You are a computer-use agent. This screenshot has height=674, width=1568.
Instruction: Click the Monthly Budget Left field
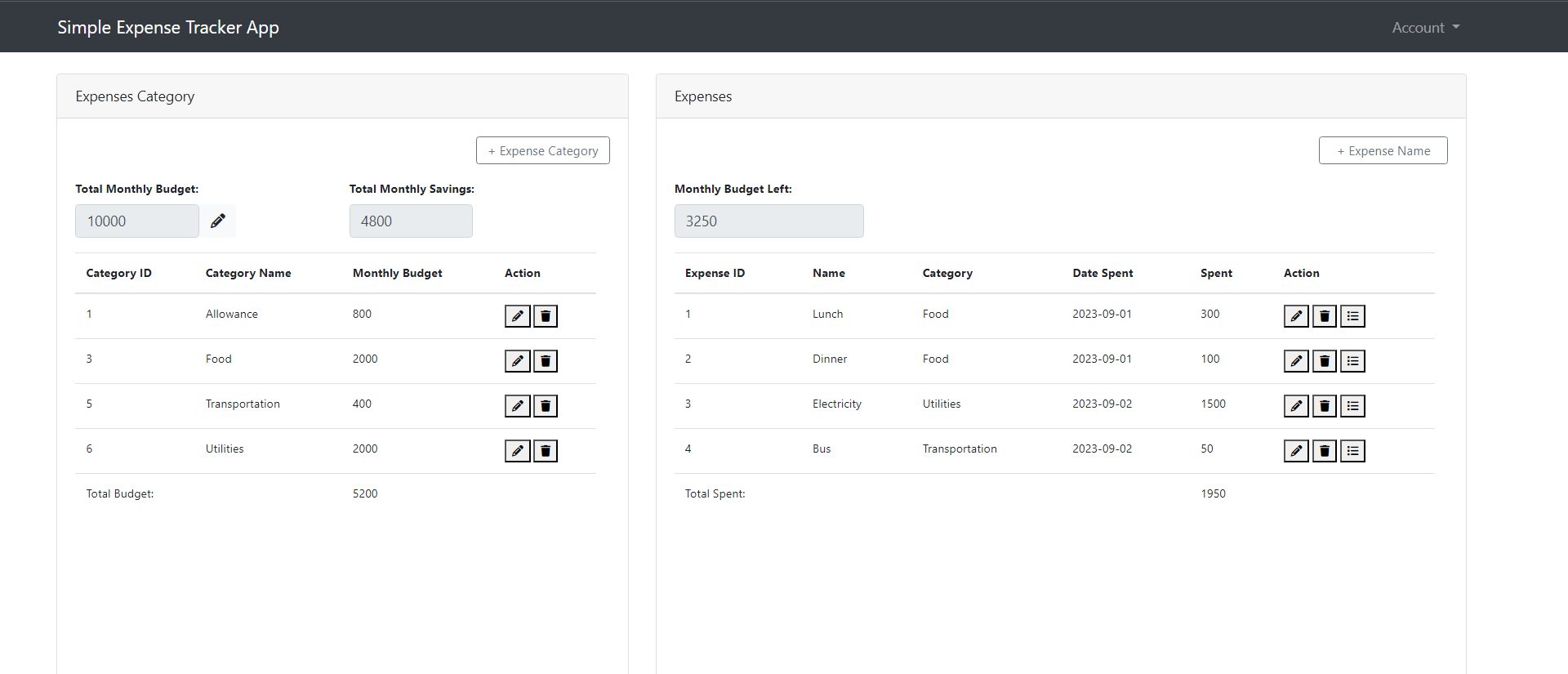(x=769, y=221)
